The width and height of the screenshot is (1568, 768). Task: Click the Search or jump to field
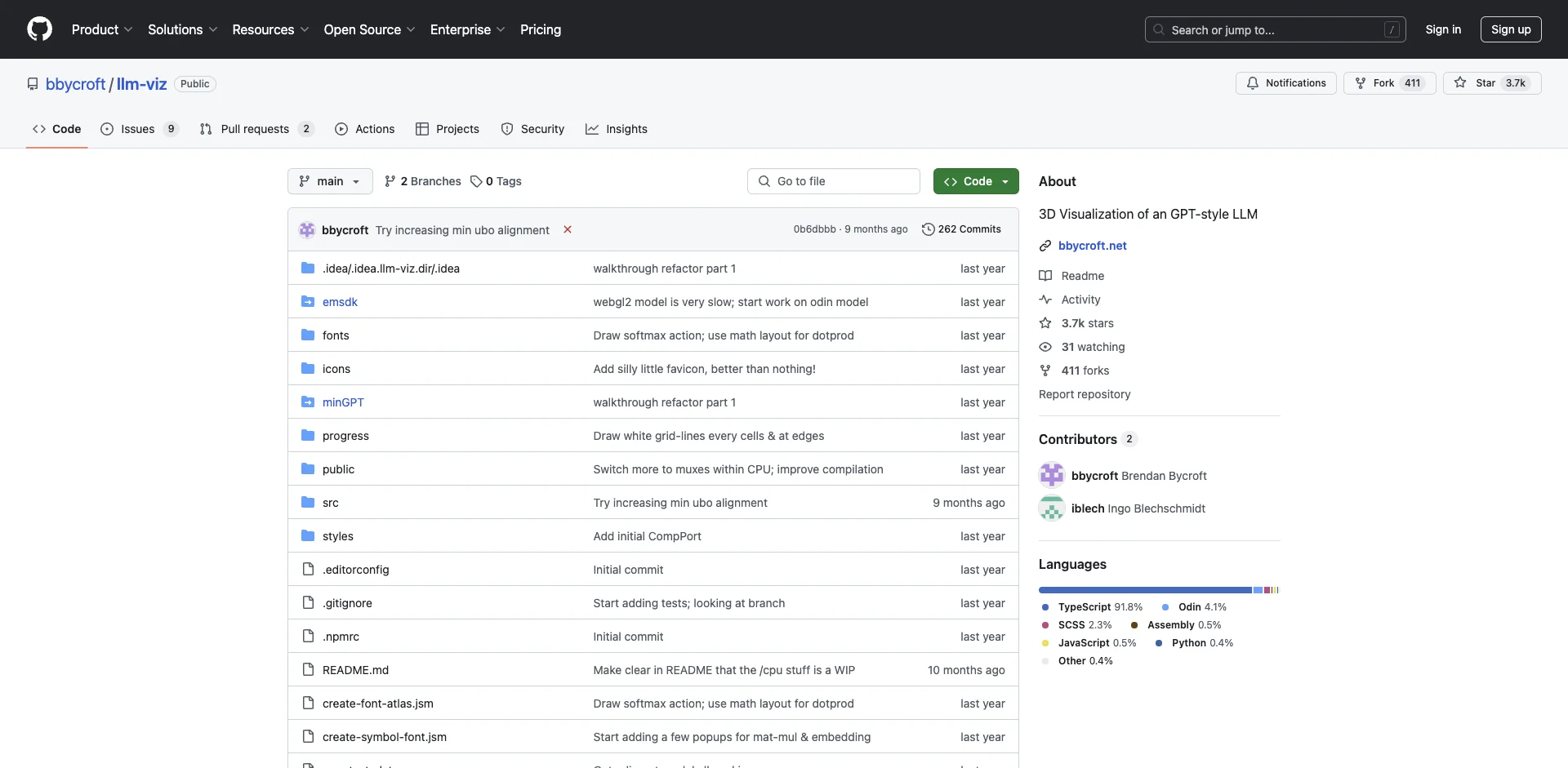[x=1276, y=29]
